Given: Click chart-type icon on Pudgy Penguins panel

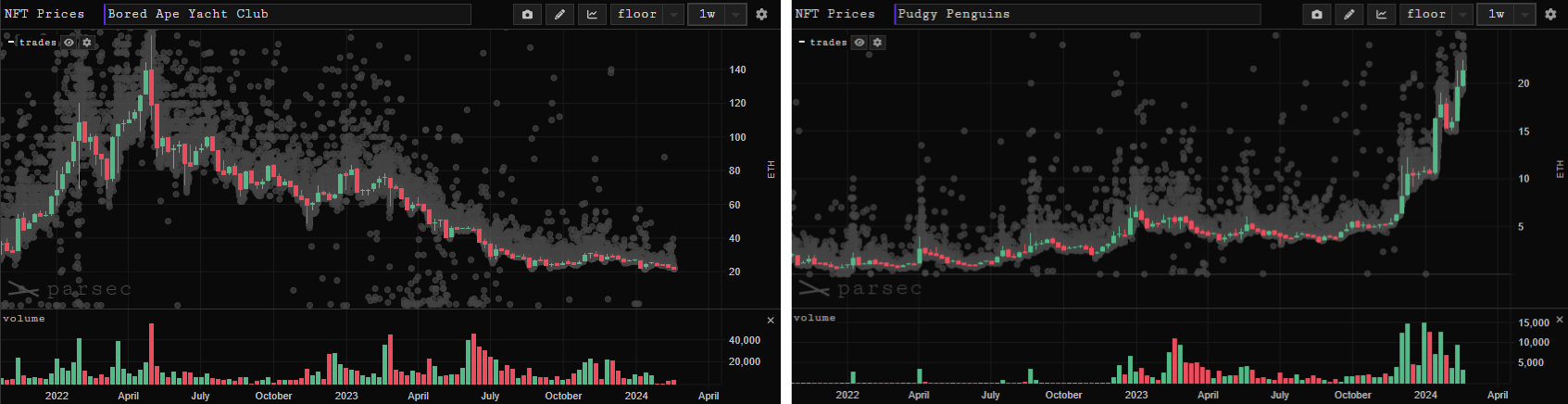Looking at the screenshot, I should pos(1381,14).
